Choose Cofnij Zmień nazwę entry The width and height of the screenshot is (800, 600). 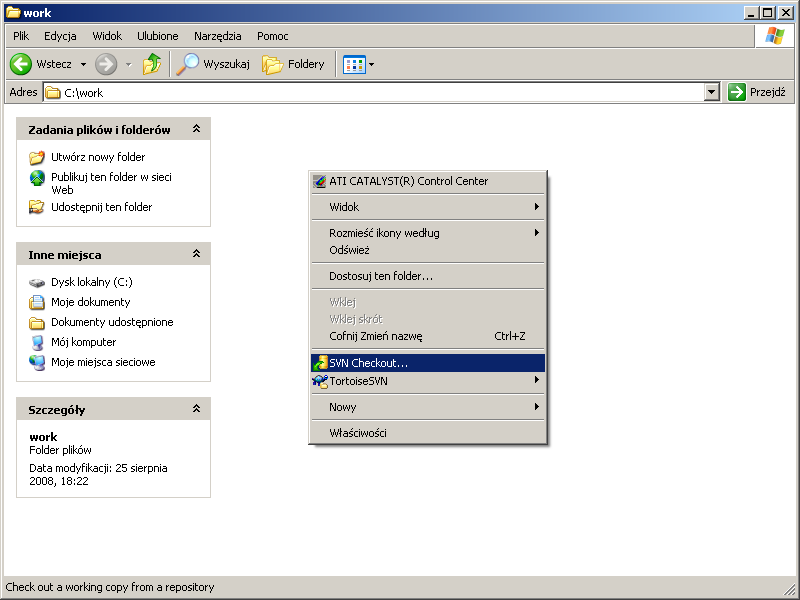point(428,336)
